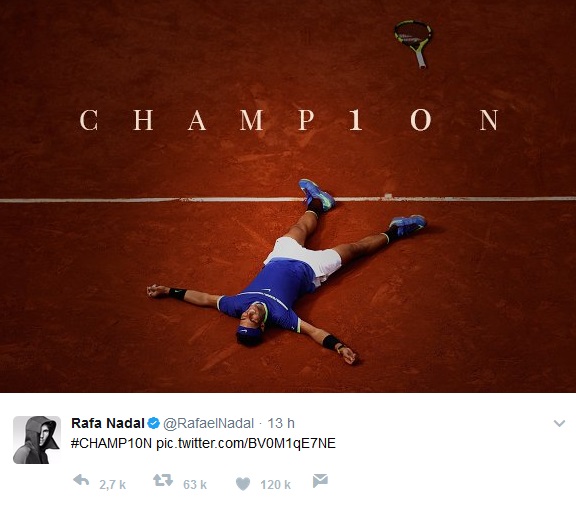The width and height of the screenshot is (576, 508).
Task: Click the reply arrow icon
Action: point(81,480)
